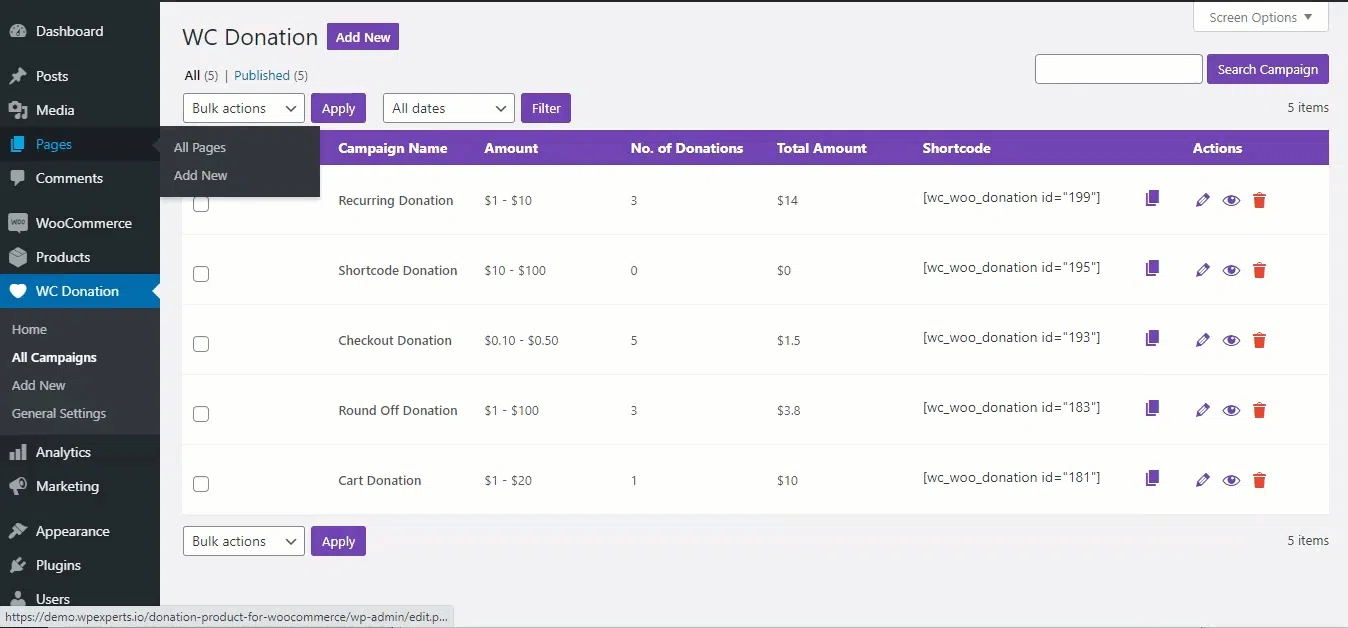This screenshot has width=1348, height=628.
Task: View Checkout Donation campaign eye icon
Action: 1231,340
